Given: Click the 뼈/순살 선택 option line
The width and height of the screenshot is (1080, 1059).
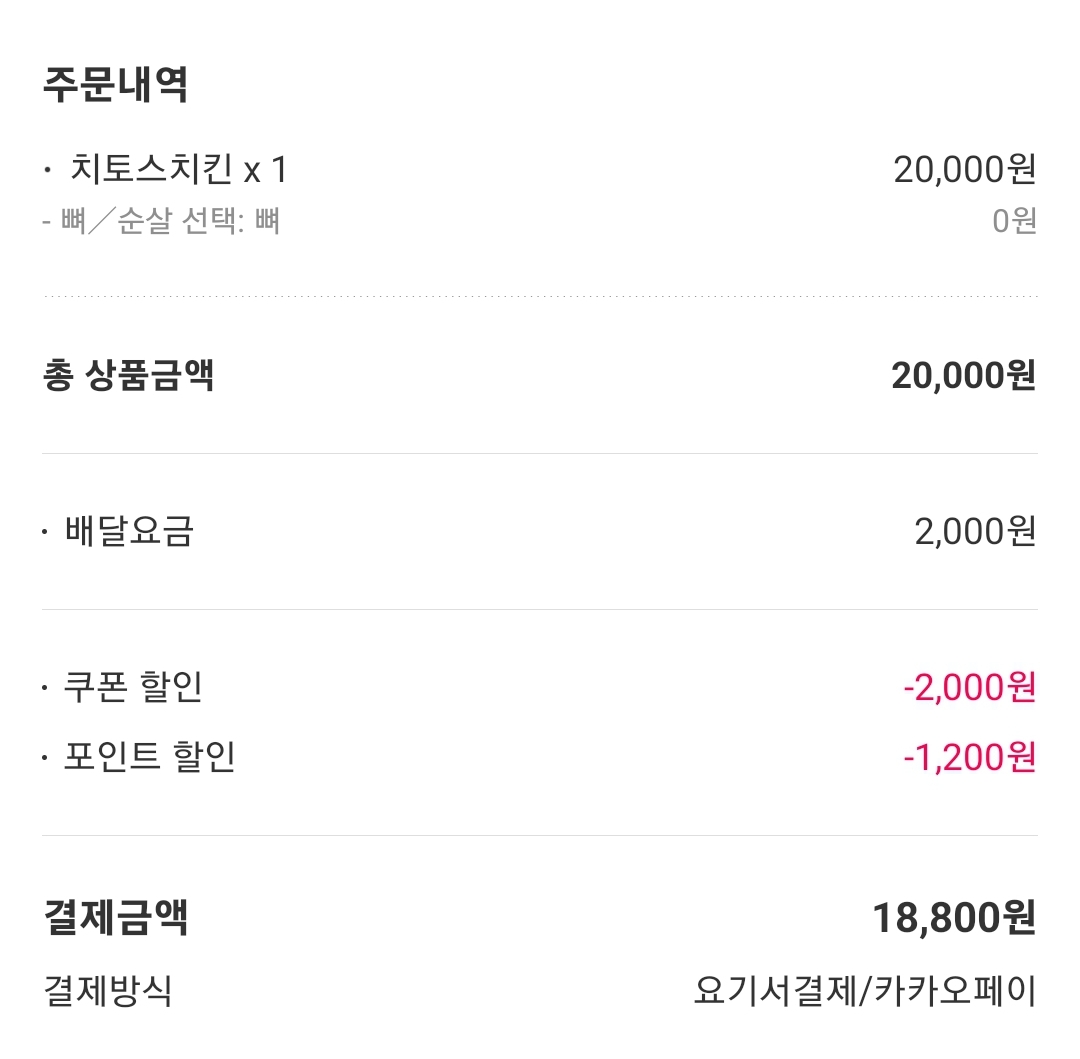Looking at the screenshot, I should click(x=161, y=220).
